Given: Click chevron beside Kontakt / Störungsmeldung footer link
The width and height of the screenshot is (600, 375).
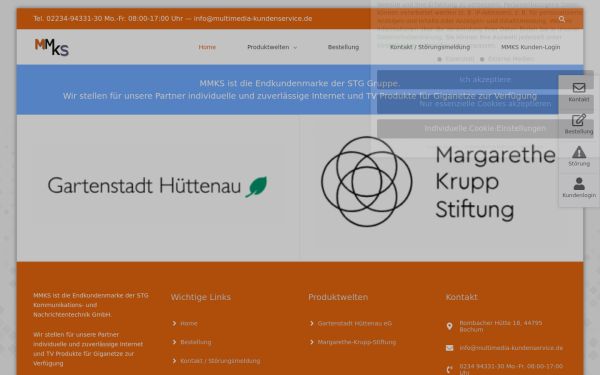Looking at the screenshot, I should (x=174, y=361).
